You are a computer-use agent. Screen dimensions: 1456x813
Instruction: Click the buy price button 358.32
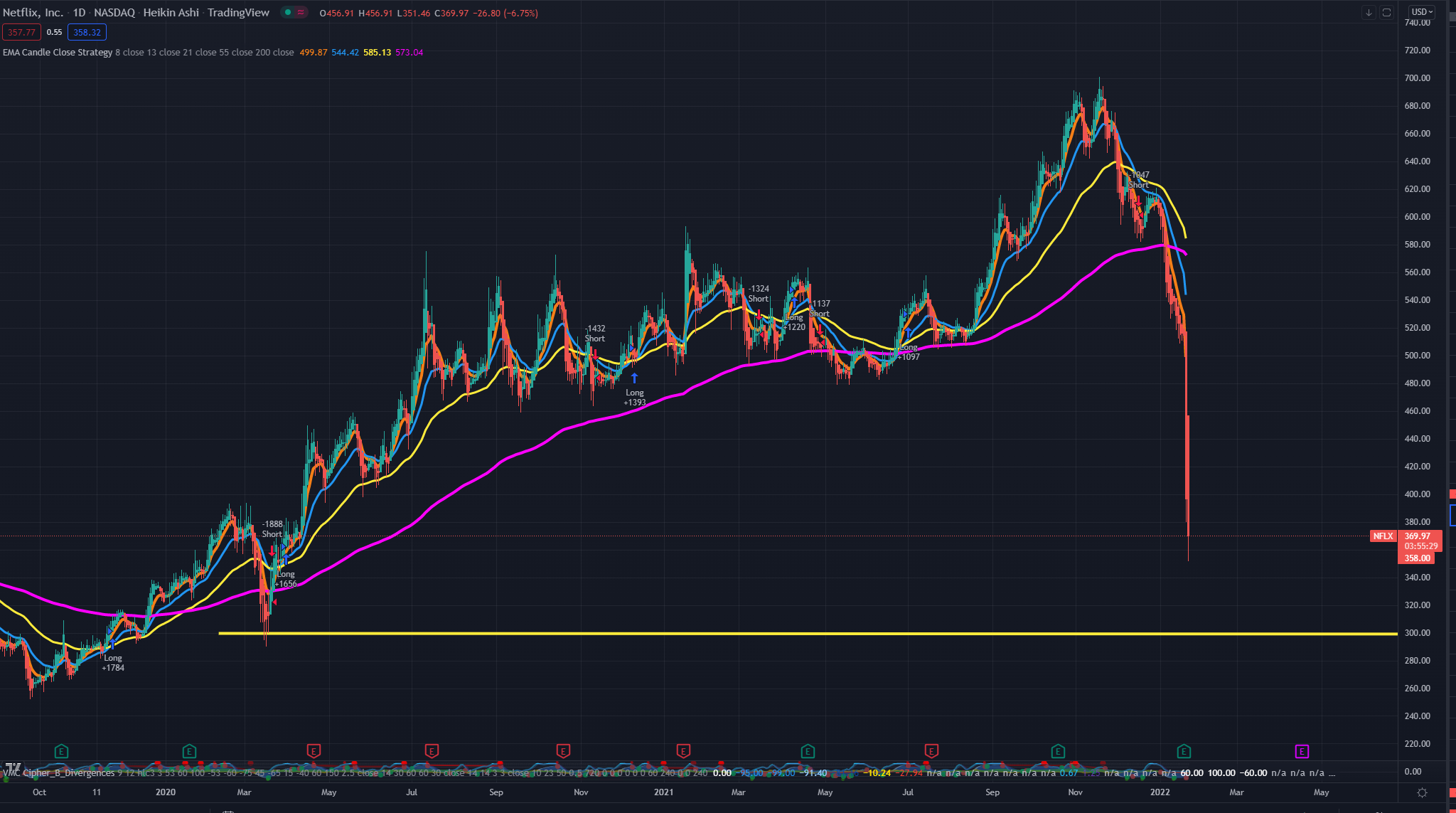87,32
